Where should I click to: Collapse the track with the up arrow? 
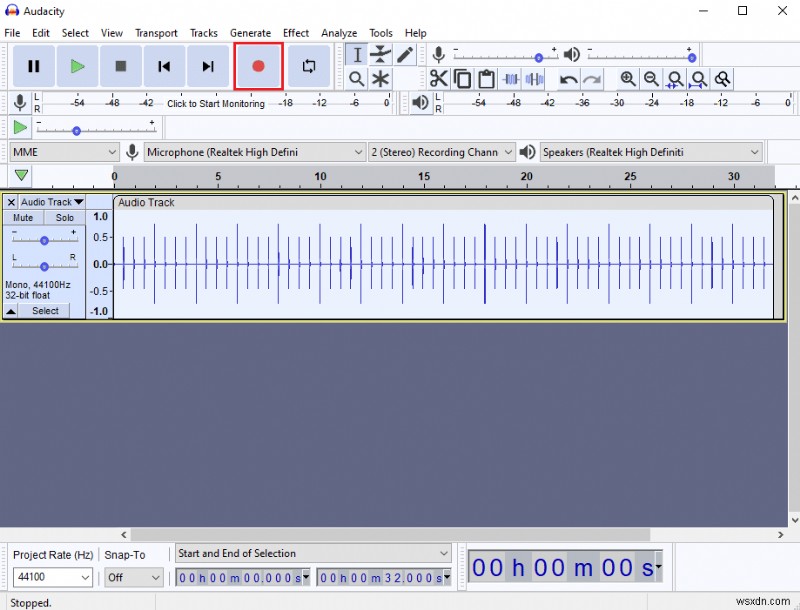[x=11, y=311]
